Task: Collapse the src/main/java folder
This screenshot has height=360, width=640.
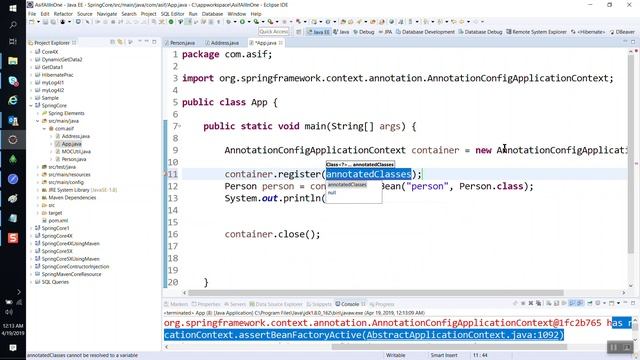Action: pyautogui.click(x=38, y=121)
